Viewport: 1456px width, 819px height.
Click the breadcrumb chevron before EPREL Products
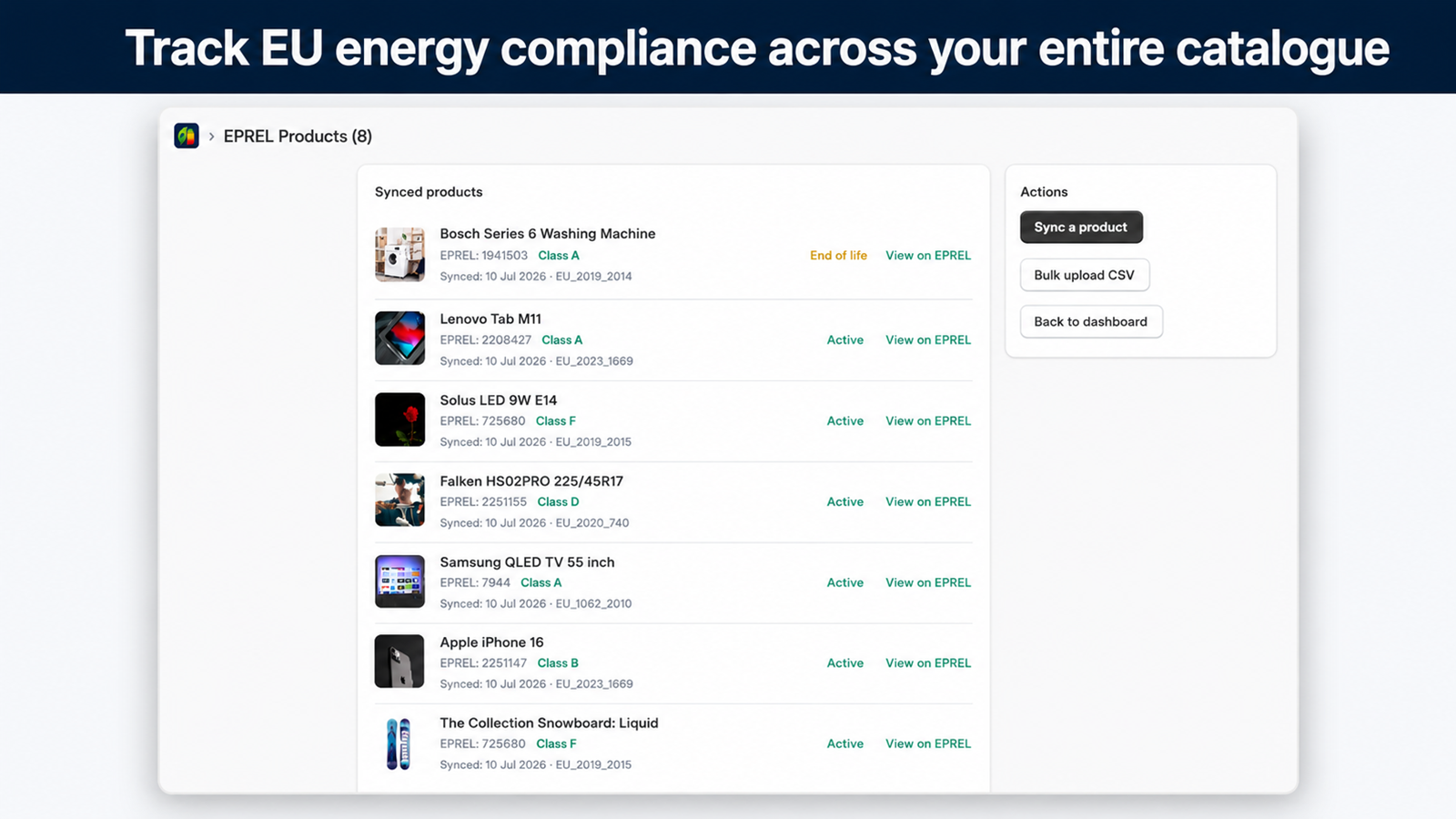coord(211,136)
